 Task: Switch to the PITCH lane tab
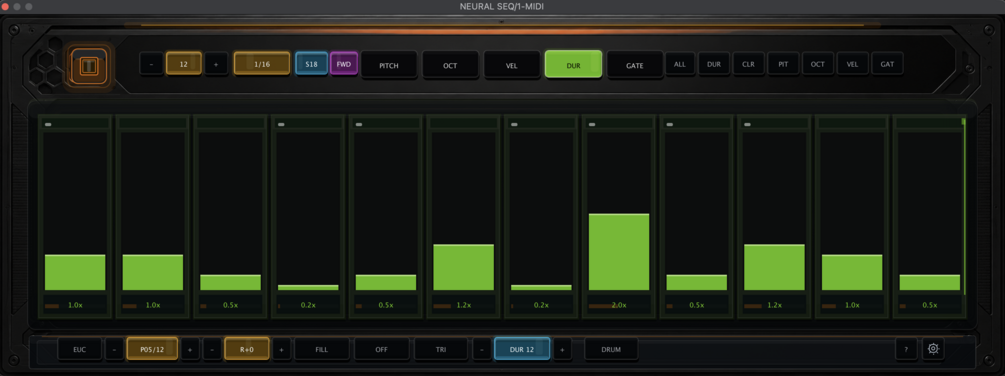[389, 65]
